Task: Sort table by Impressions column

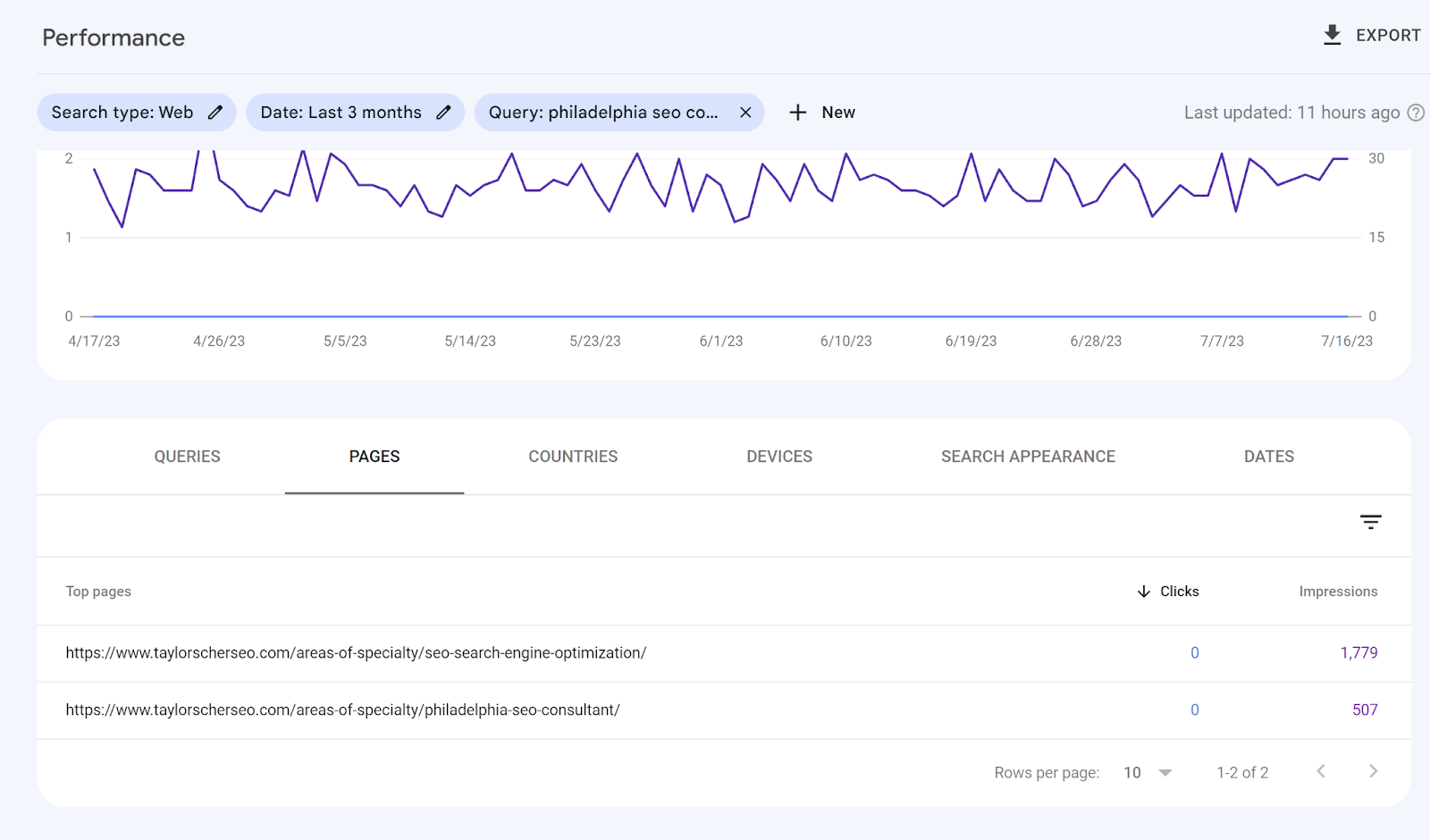Action: (x=1338, y=592)
